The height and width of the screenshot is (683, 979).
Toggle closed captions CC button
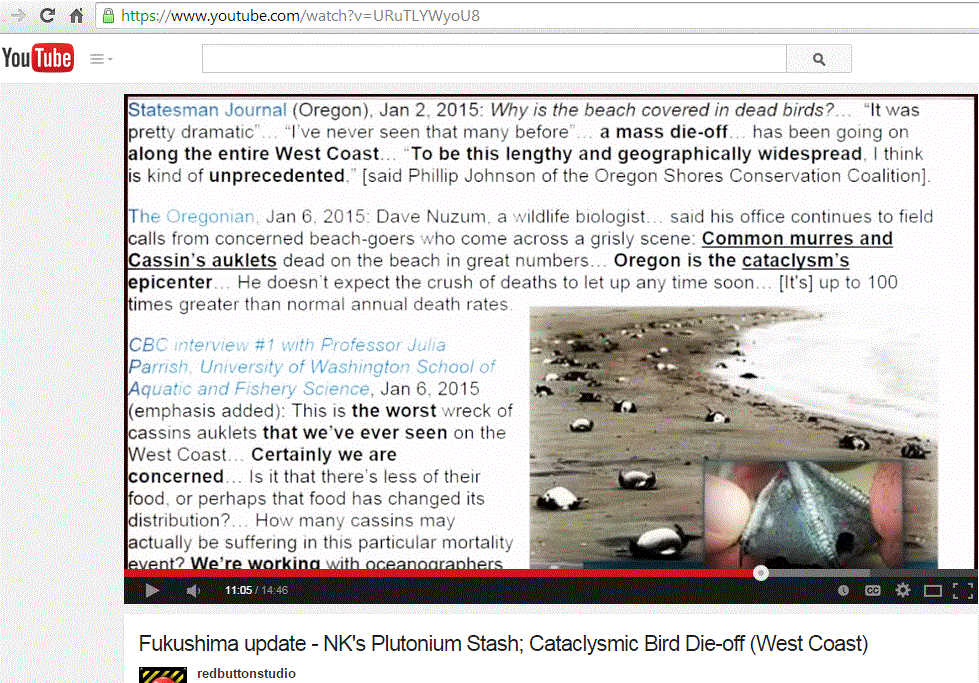pos(873,590)
